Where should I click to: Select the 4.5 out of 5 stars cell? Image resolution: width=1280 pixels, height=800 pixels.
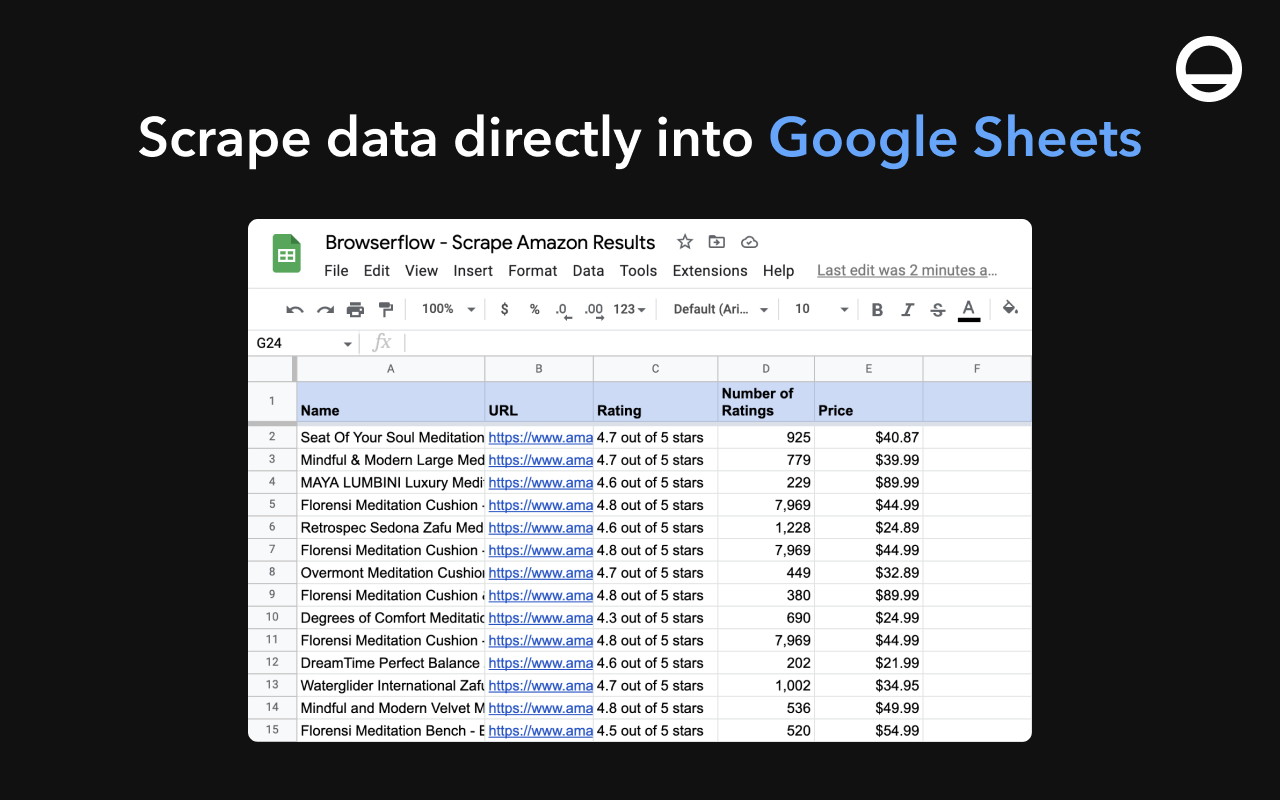[655, 731]
